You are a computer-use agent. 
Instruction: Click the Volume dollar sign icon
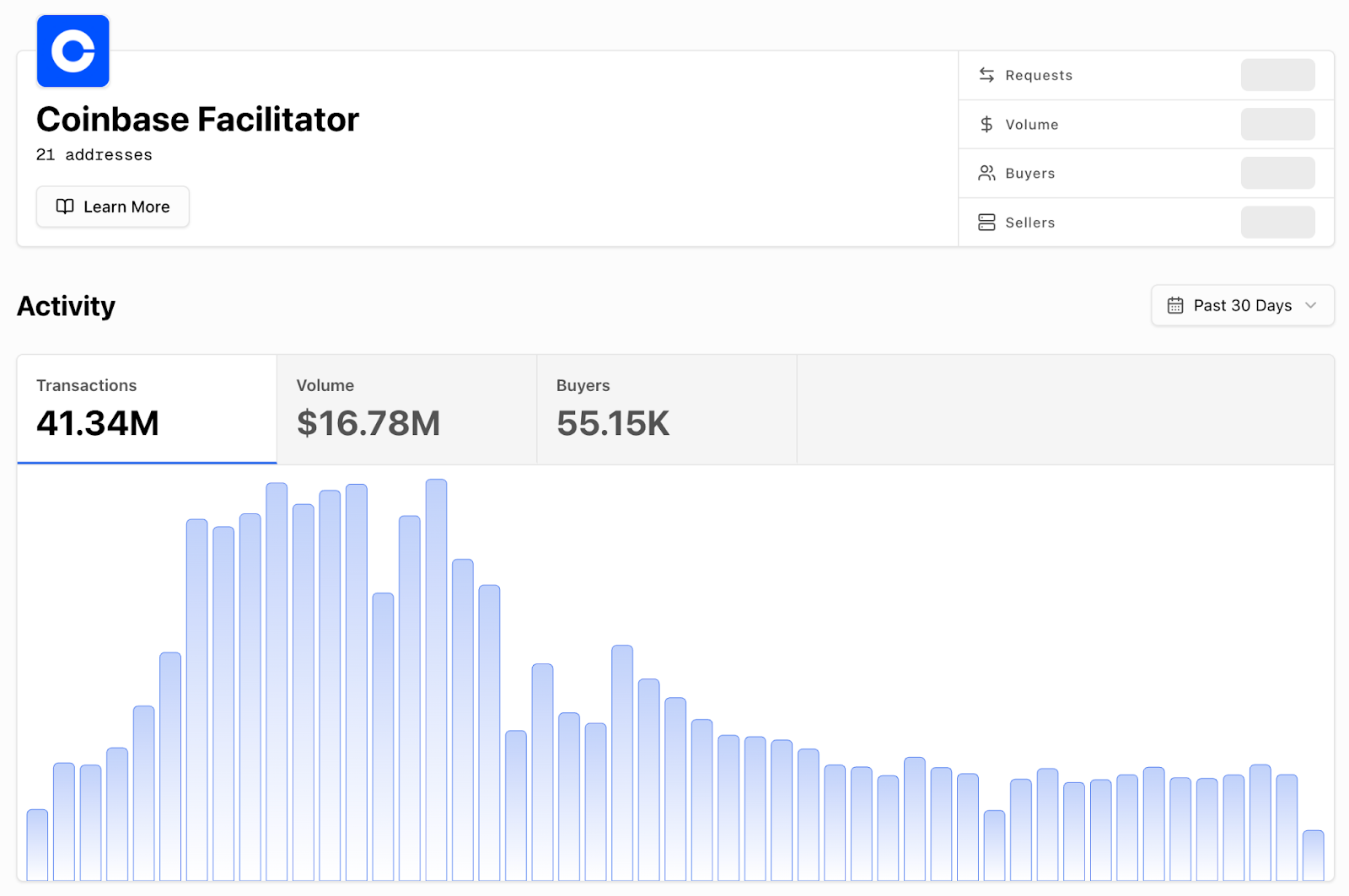(986, 125)
